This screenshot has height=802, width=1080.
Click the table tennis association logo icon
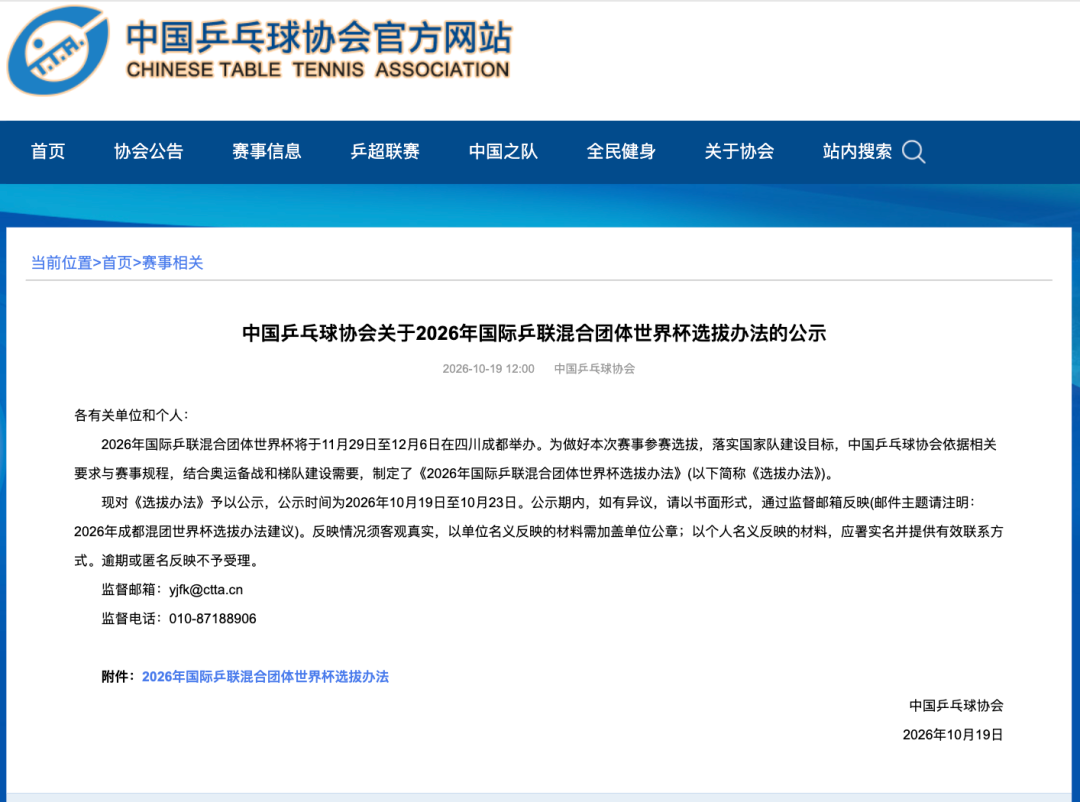(x=58, y=50)
